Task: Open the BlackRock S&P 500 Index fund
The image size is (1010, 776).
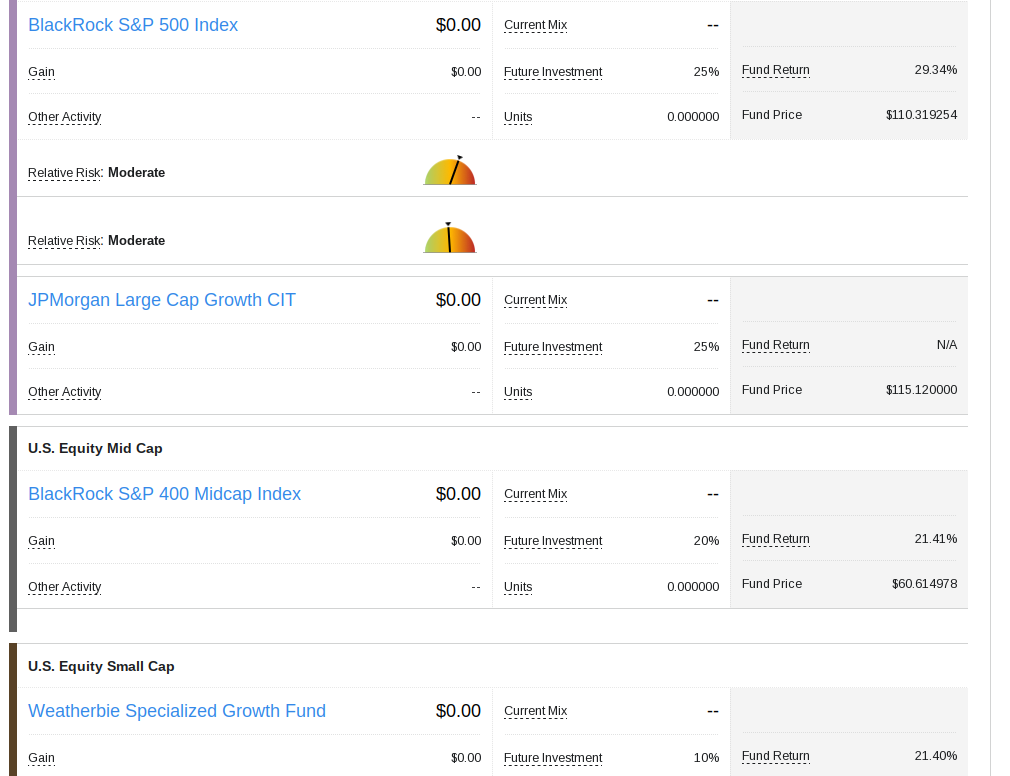Action: (x=133, y=25)
